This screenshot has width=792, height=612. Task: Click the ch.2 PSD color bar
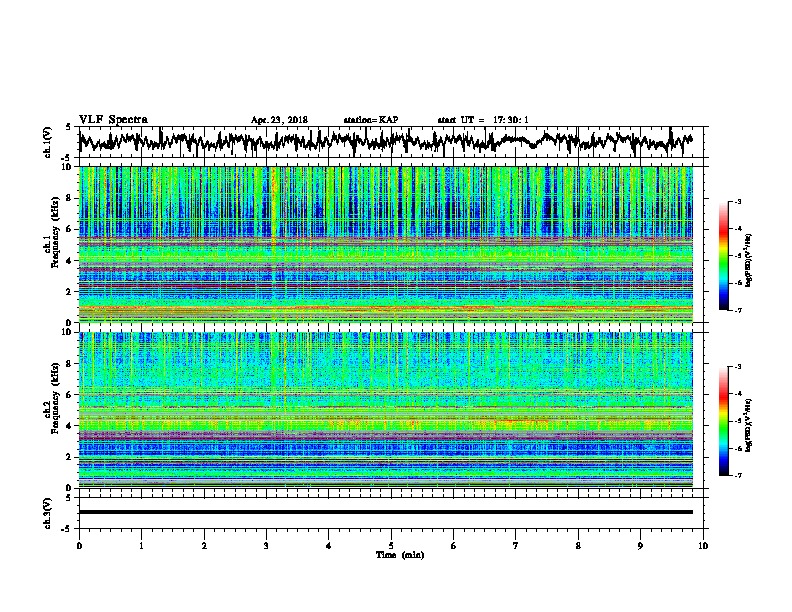[x=723, y=421]
